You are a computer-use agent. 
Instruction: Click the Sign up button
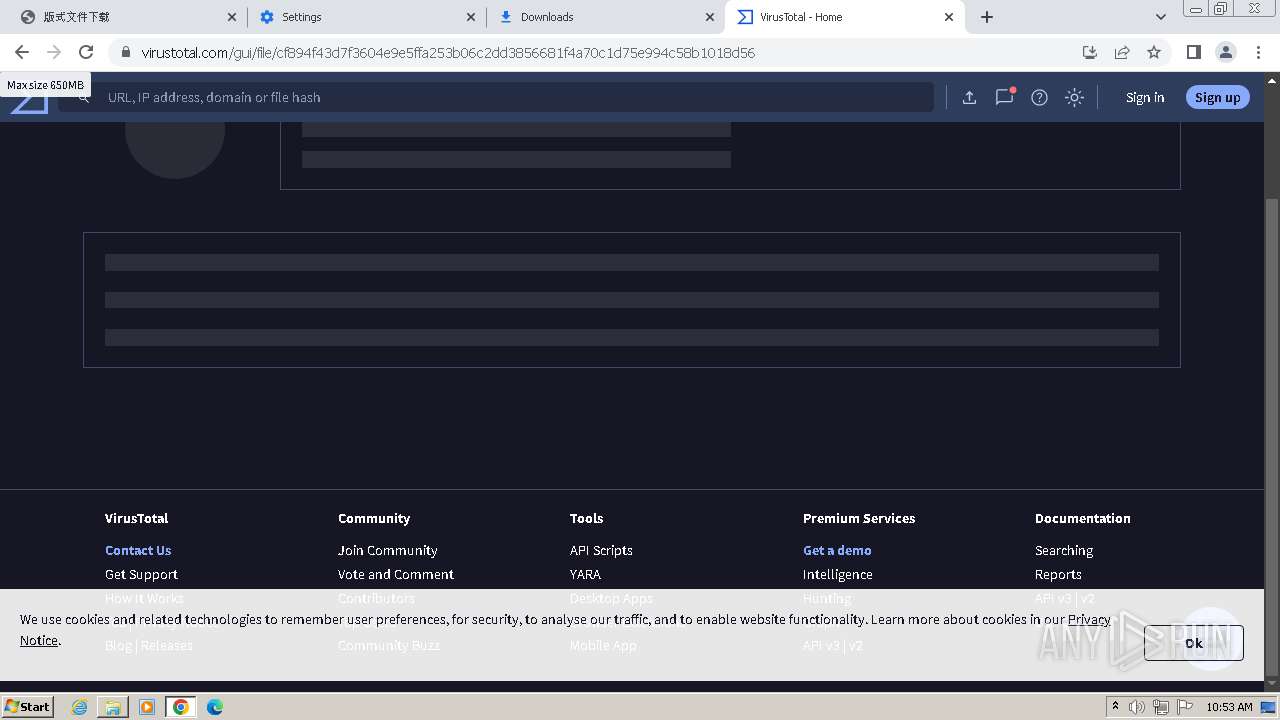tap(1217, 97)
